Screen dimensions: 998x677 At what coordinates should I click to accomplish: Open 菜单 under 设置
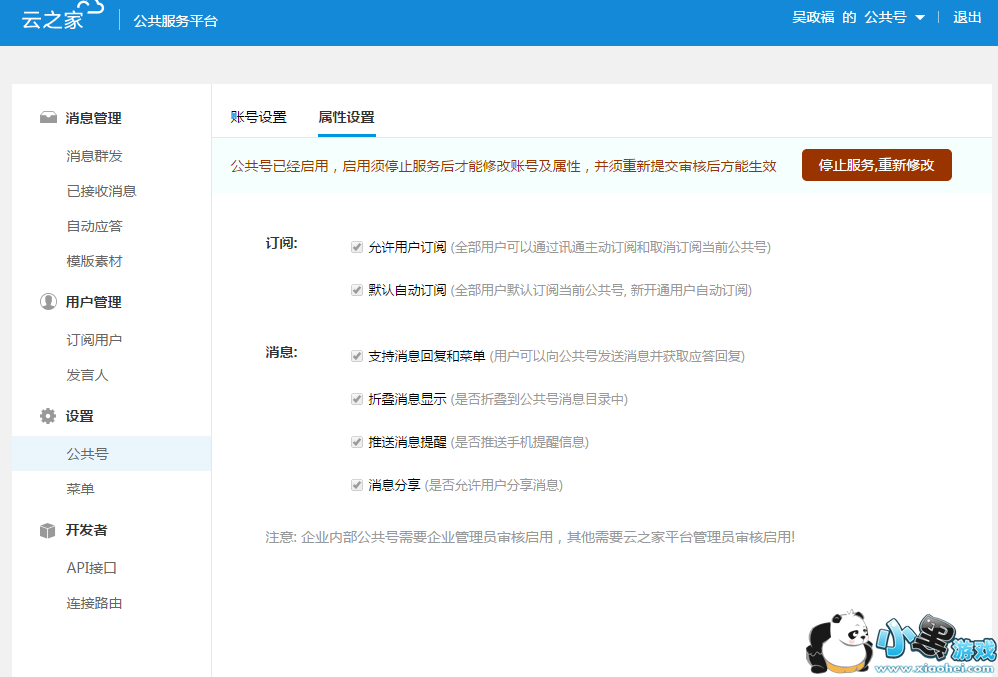(80, 489)
